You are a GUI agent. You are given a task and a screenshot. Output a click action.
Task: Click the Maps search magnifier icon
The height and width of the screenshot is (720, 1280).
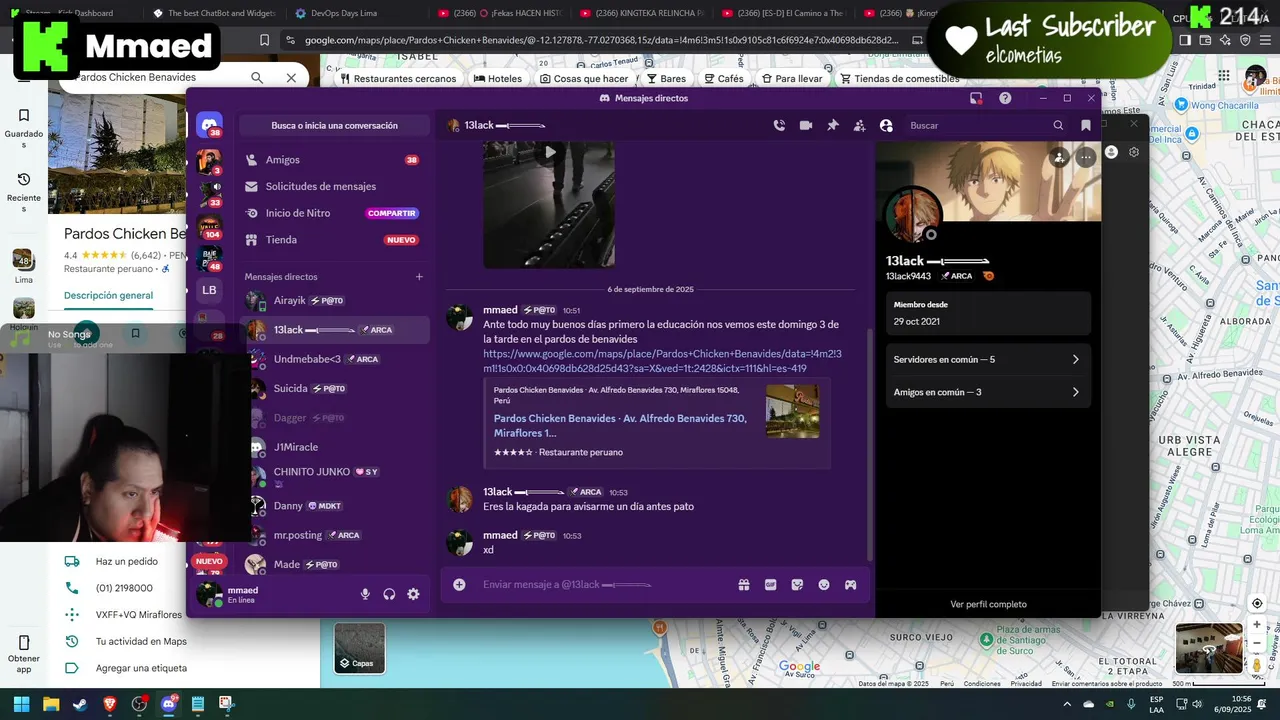(x=257, y=77)
